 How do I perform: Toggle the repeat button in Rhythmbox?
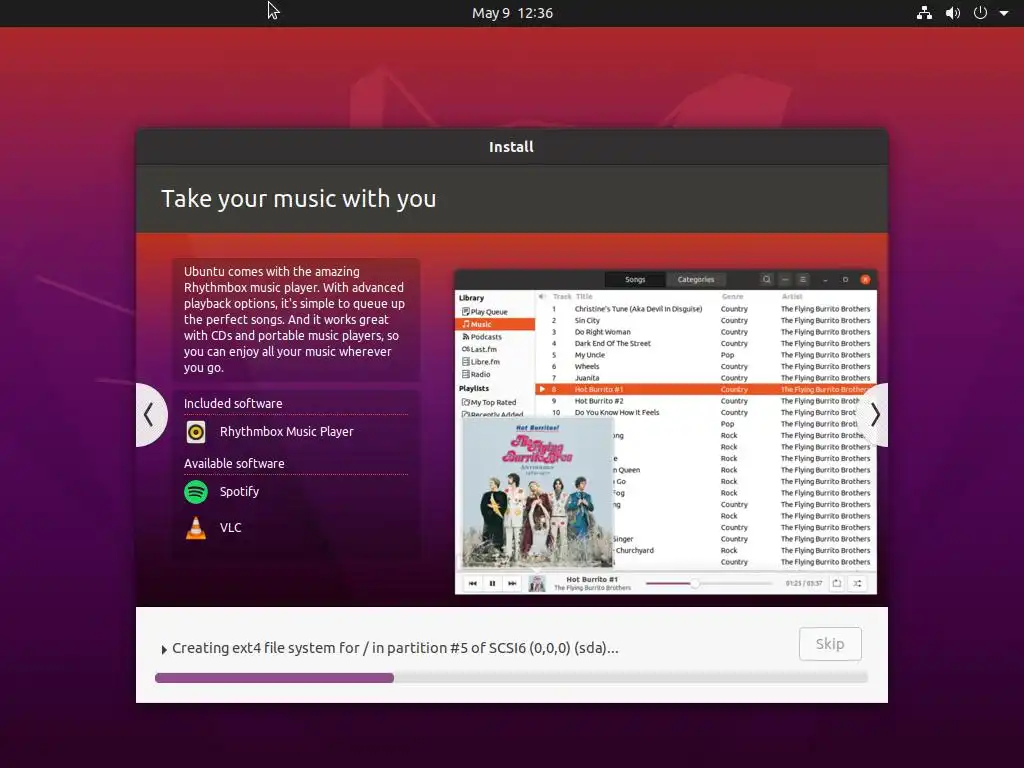tap(837, 583)
